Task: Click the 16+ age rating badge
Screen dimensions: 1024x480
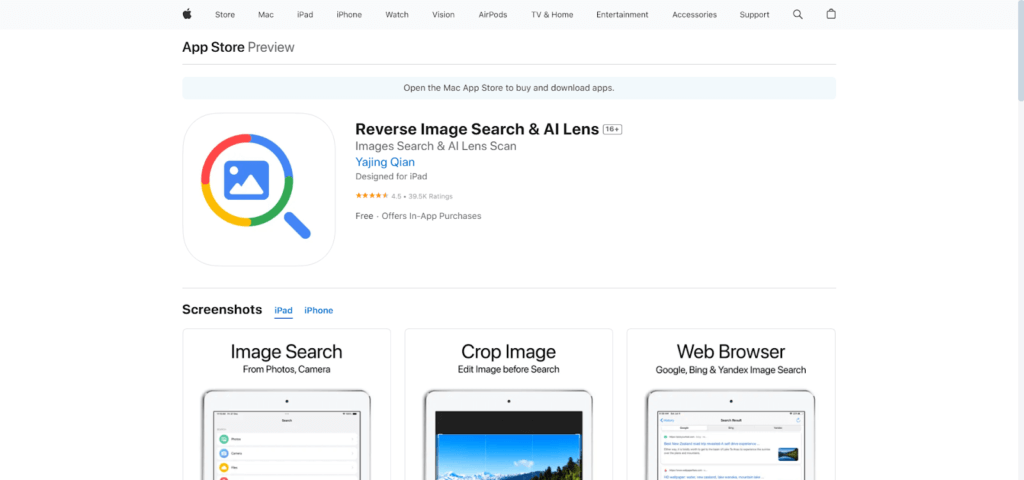Action: 613,130
